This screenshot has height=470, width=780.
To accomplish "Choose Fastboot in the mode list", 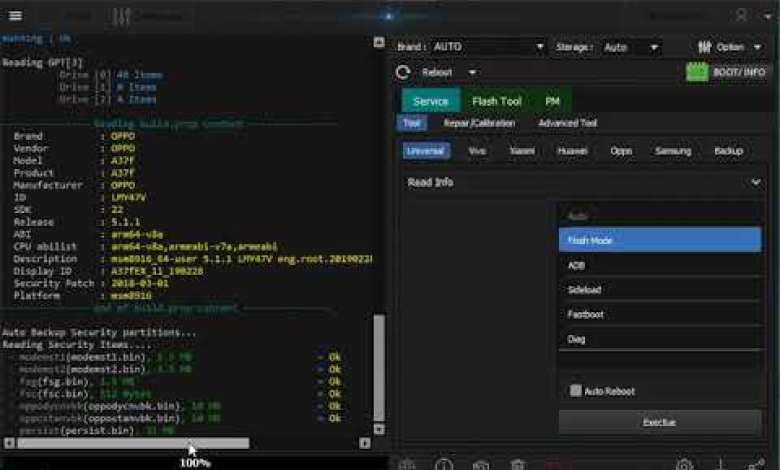I will pos(586,314).
